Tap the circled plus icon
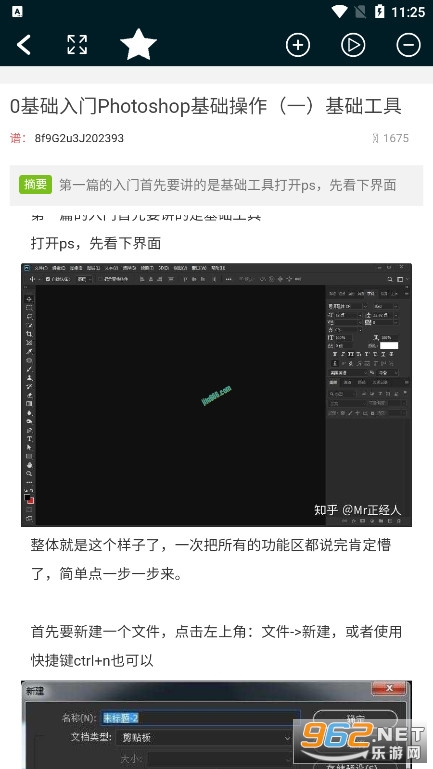Viewport: 433px width, 769px height. click(x=298, y=45)
